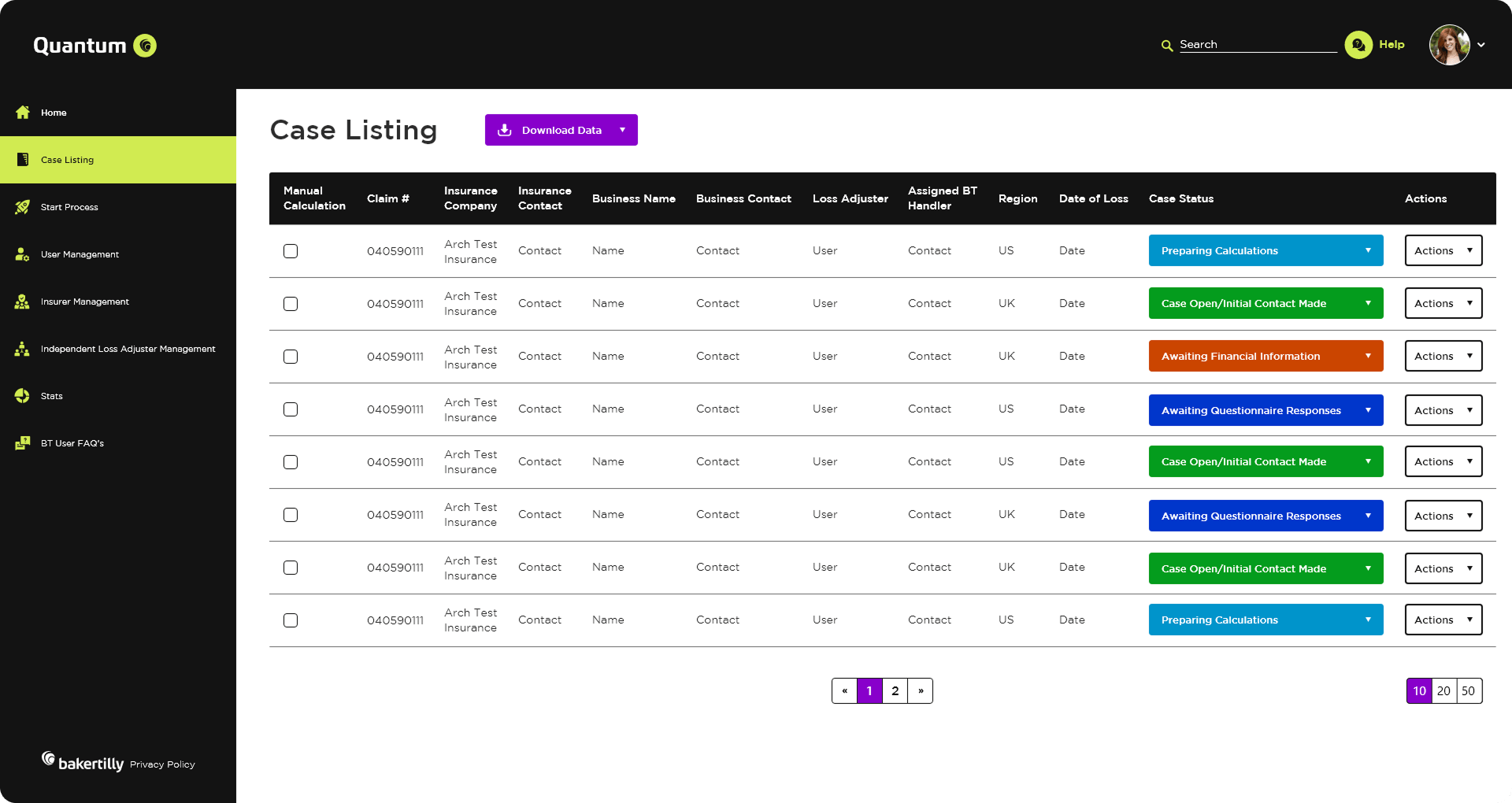Enable the Manual Calculation checkbox in last row
1512x803 pixels.
291,620
